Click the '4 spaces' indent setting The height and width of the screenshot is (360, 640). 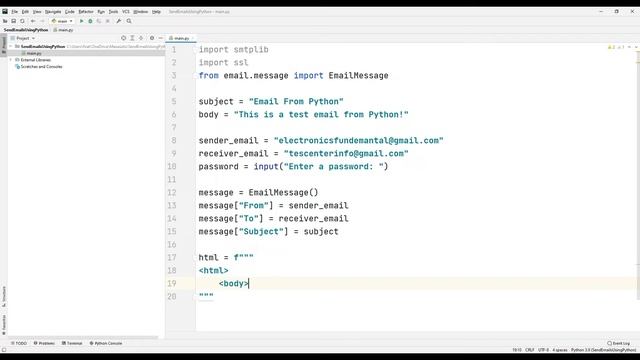click(560, 350)
